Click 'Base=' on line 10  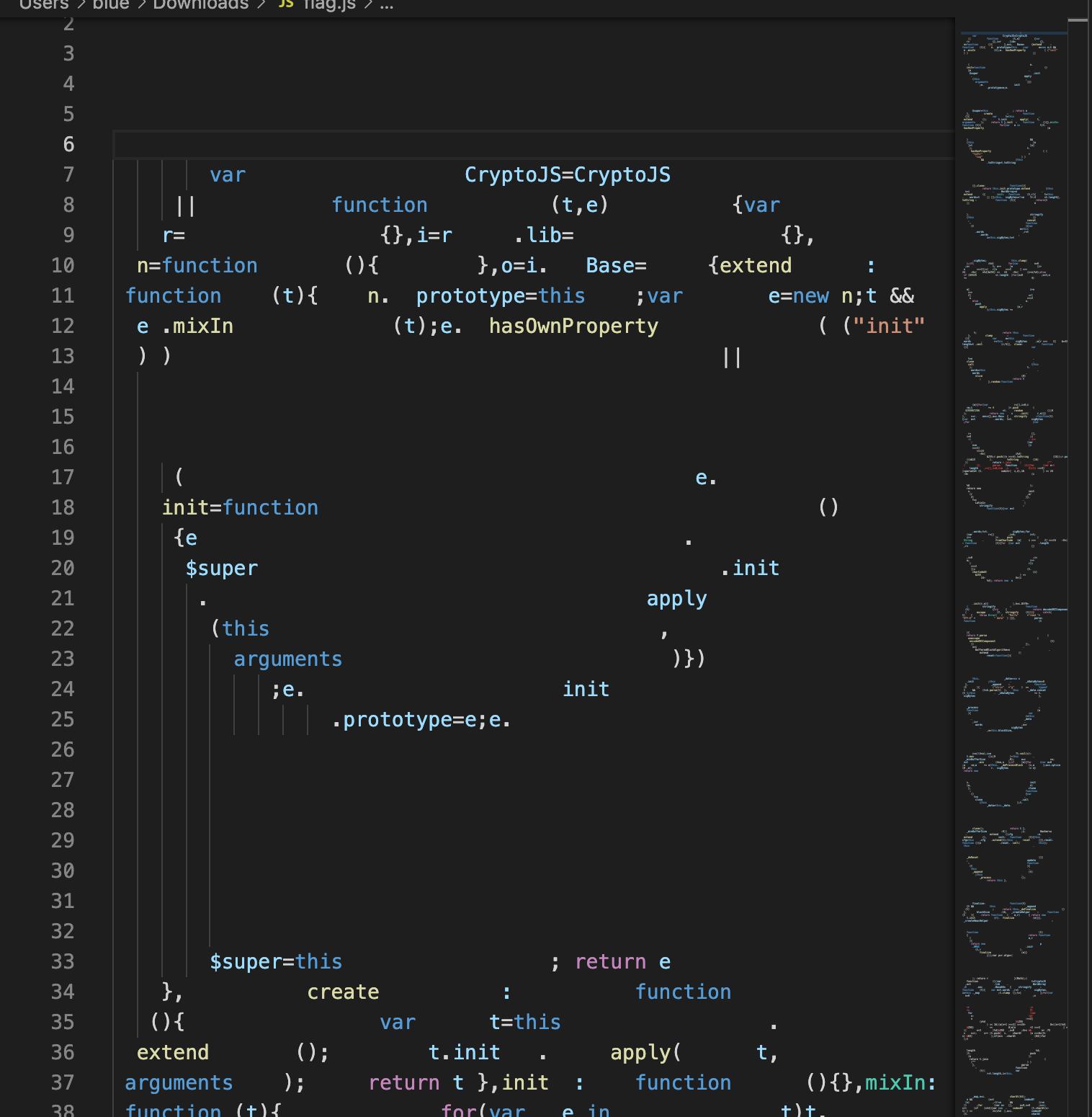click(x=617, y=266)
